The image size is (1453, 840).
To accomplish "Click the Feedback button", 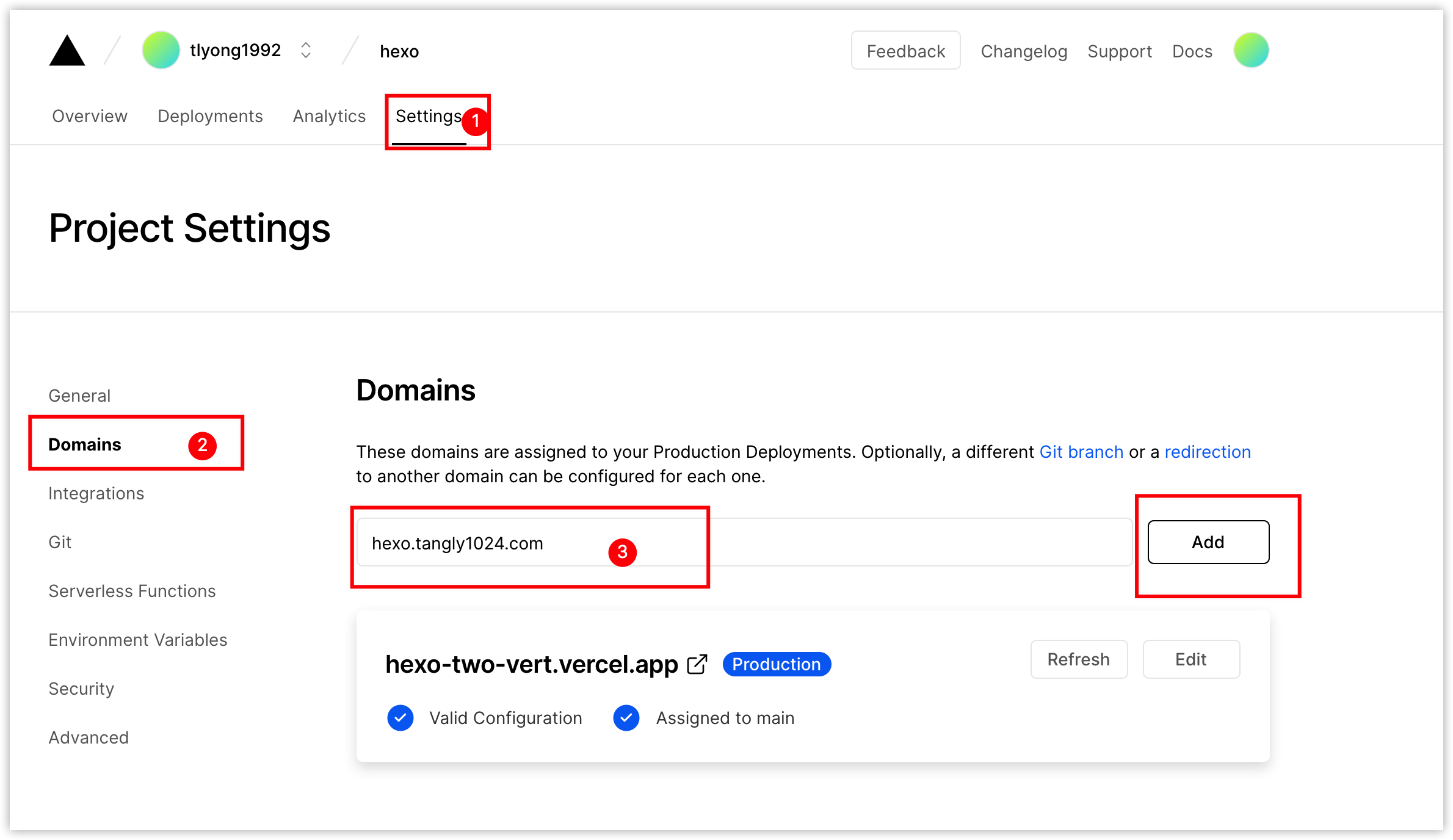I will [x=906, y=50].
